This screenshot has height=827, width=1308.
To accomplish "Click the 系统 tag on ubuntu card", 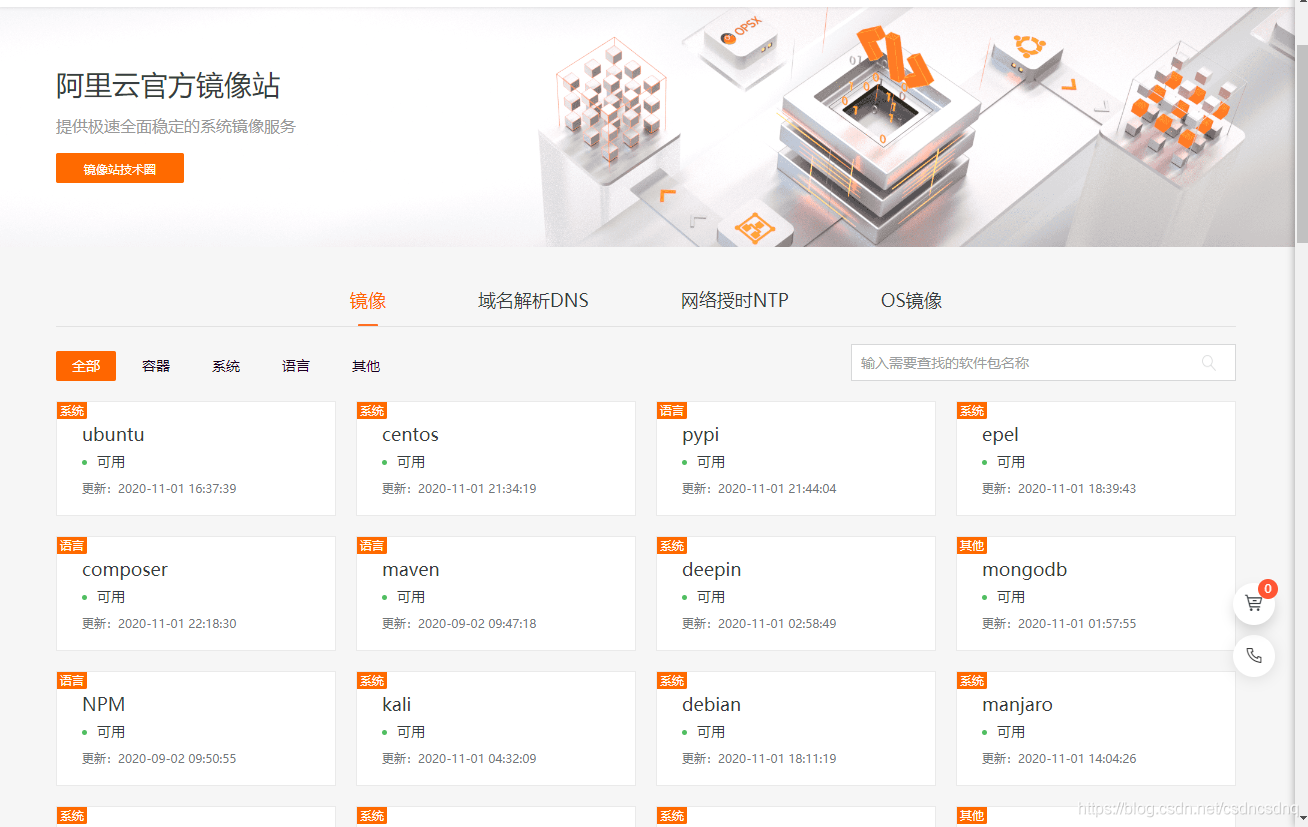I will 72,411.
